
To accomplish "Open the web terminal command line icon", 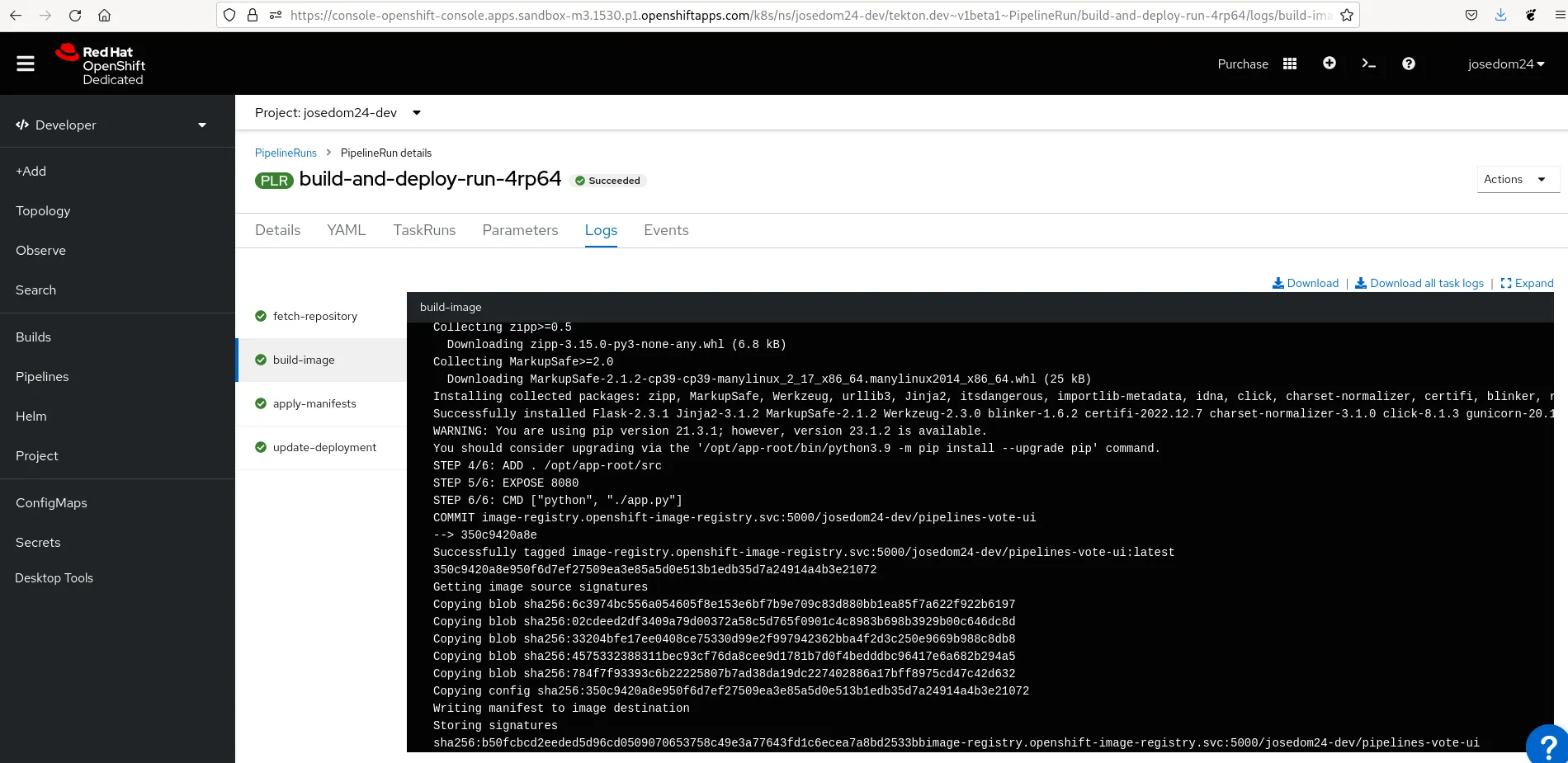I will [x=1368, y=64].
